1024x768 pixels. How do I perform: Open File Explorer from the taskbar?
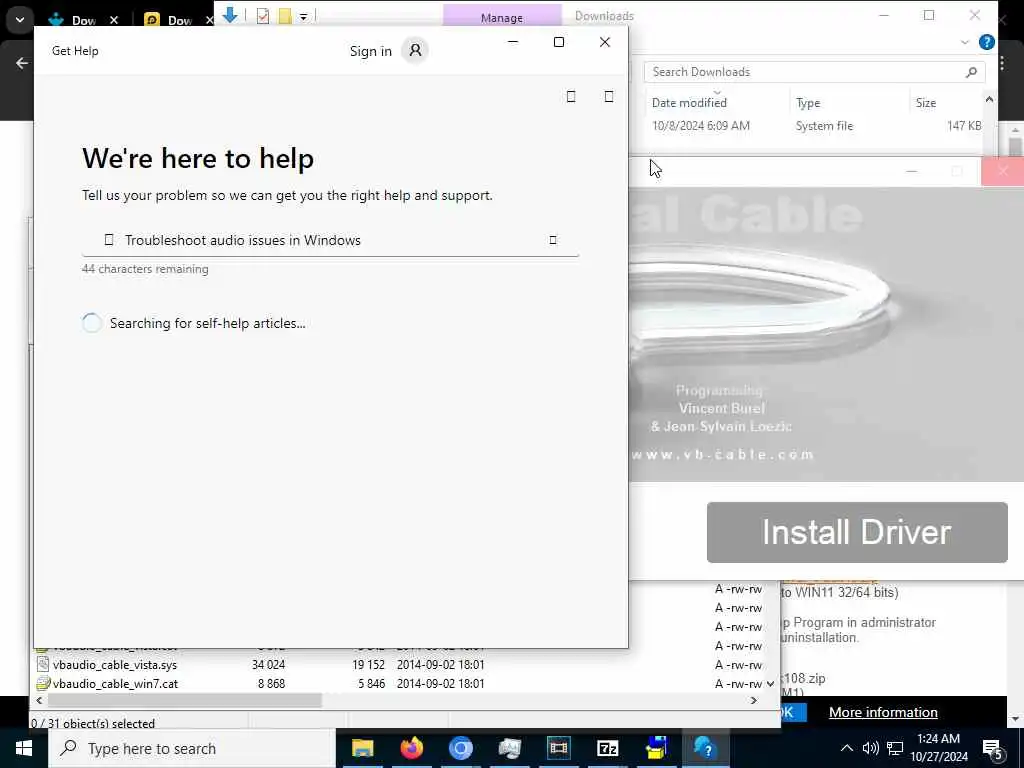coord(362,748)
